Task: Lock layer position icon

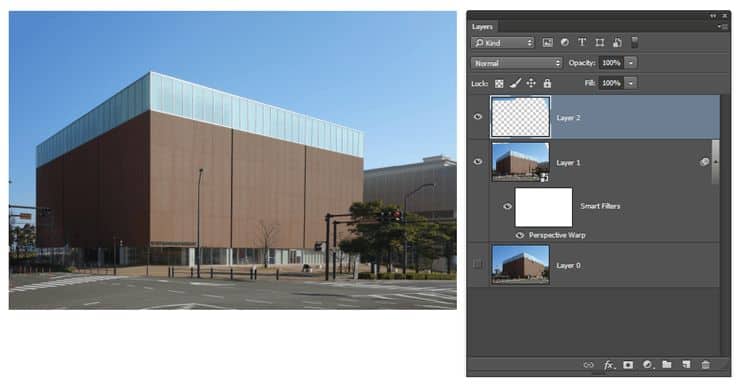Action: click(x=531, y=84)
